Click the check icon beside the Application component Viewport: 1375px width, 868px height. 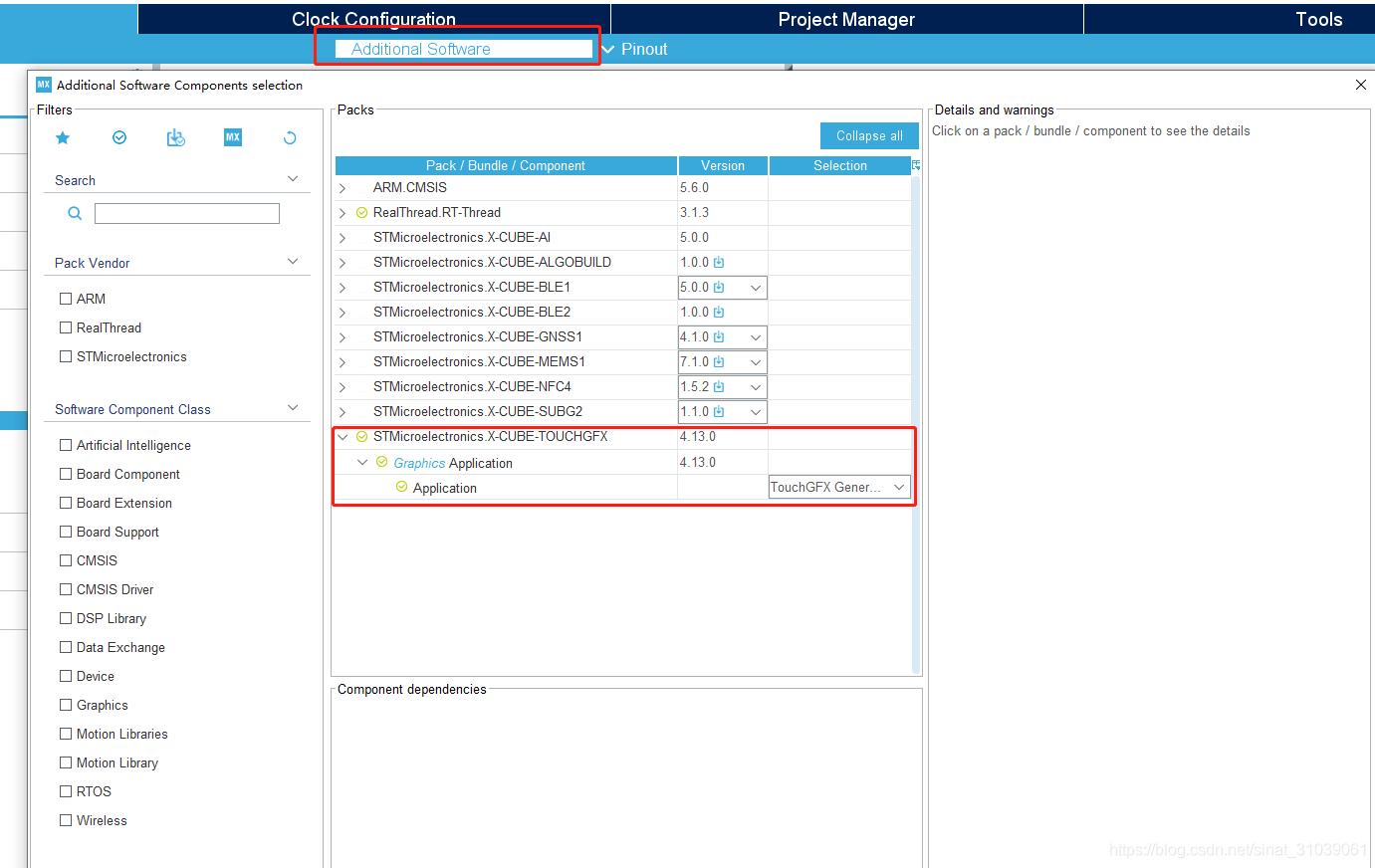(401, 487)
